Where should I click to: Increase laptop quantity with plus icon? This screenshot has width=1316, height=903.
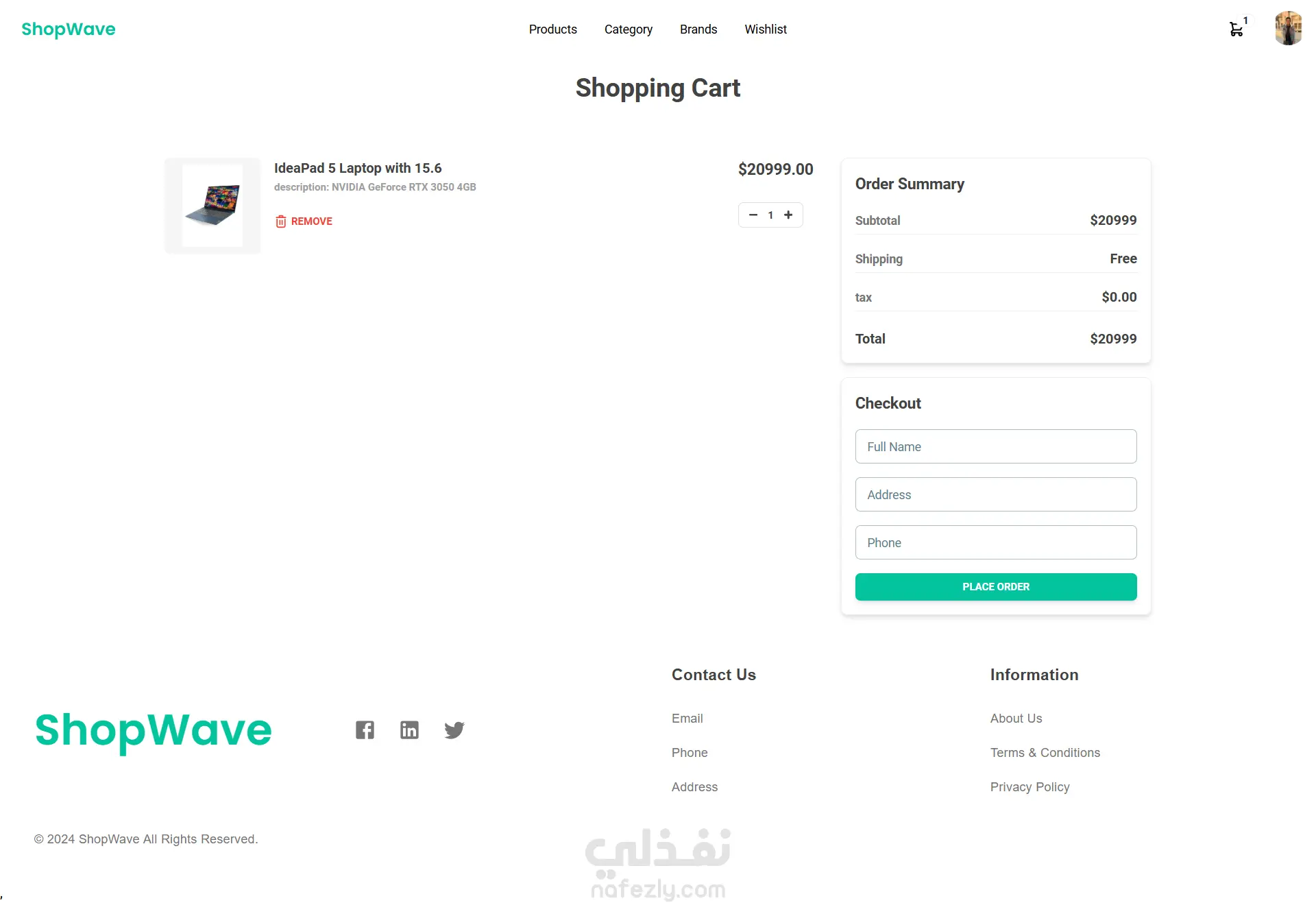pos(788,215)
